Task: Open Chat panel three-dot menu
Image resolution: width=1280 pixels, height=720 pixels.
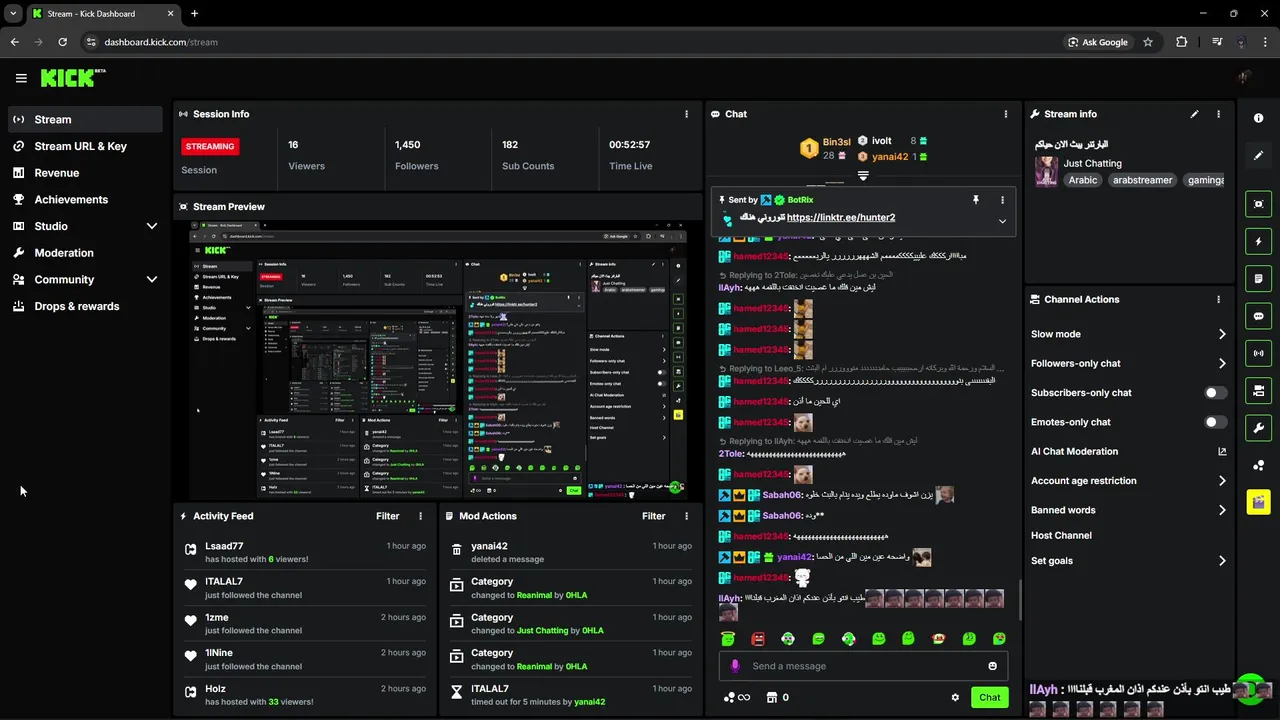Action: tap(1006, 114)
